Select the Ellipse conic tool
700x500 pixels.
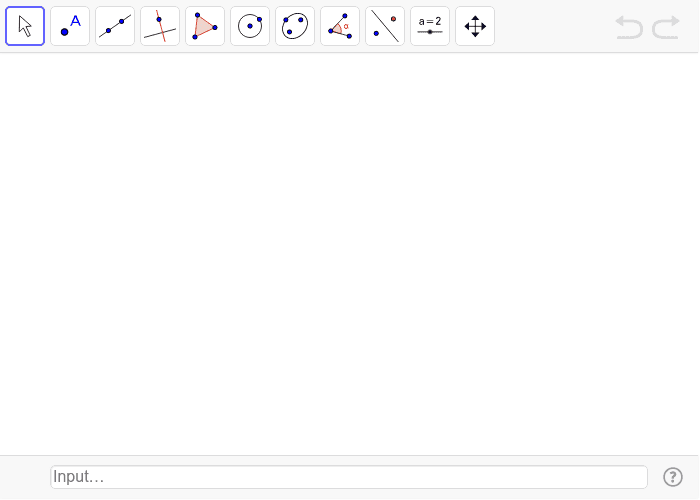click(x=295, y=26)
